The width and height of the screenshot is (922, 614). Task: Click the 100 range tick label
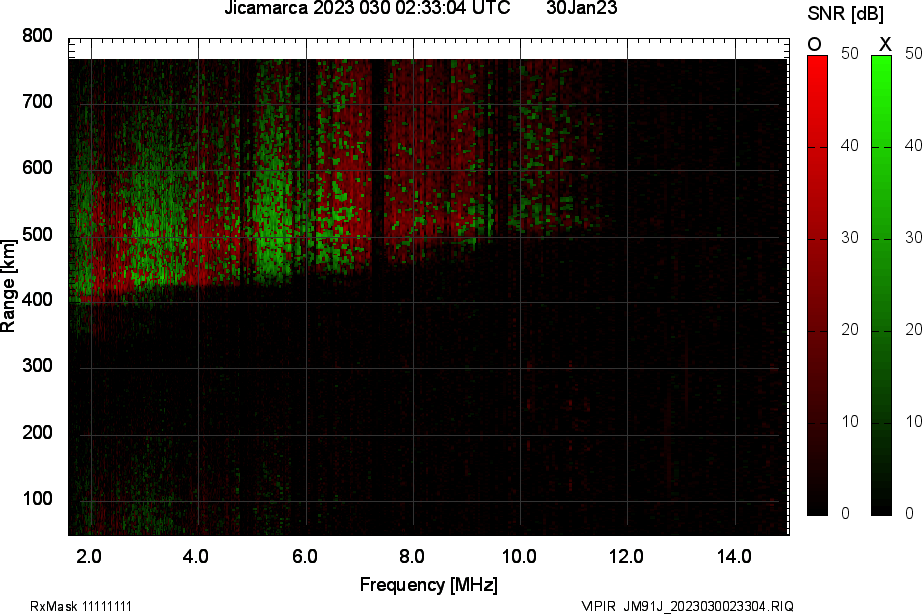coord(37,499)
